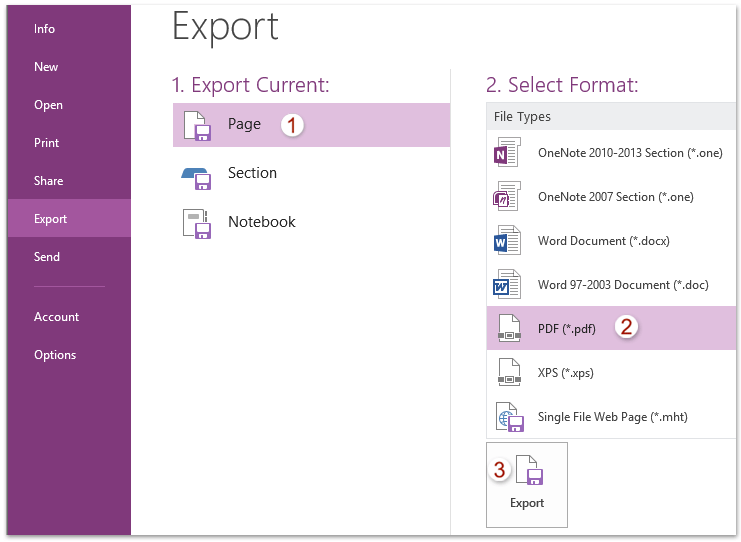Image resolution: width=741 pixels, height=542 pixels.
Task: Select the OneNote 2010-2013 Section icon
Action: 507,152
